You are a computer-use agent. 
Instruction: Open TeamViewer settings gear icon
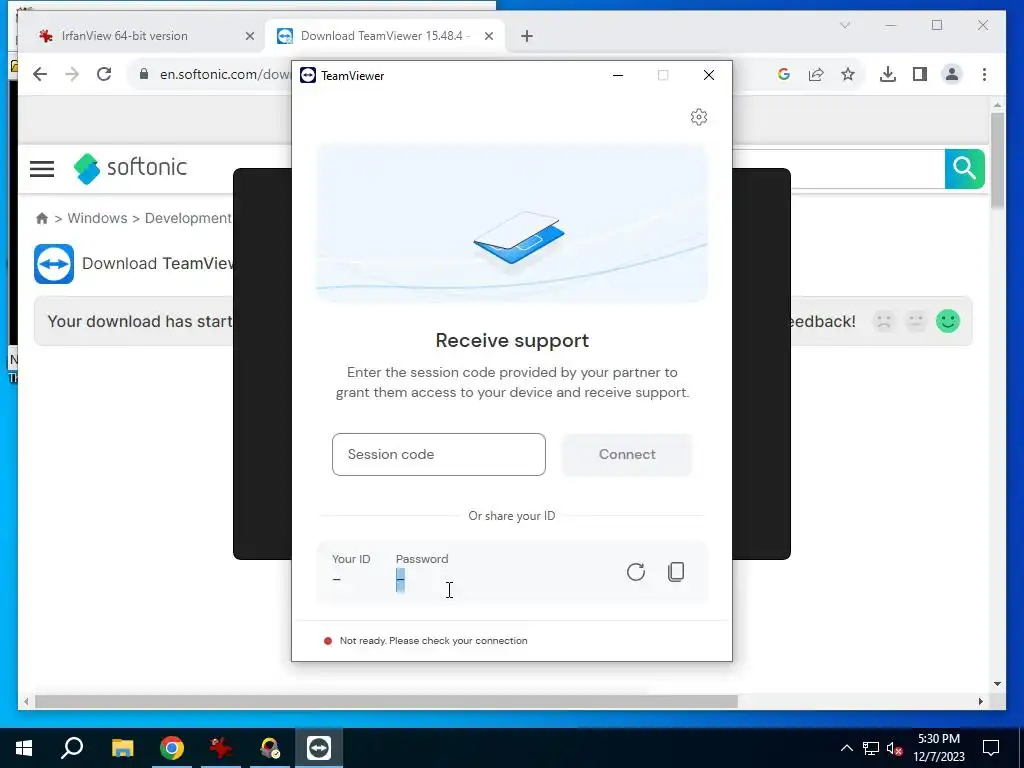click(699, 117)
